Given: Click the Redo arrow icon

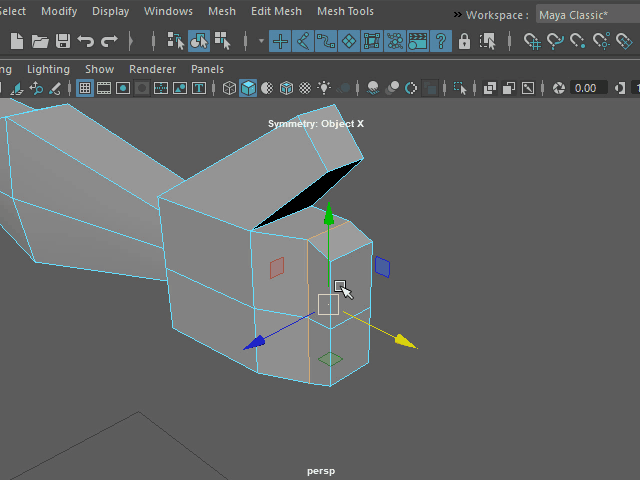Looking at the screenshot, I should (x=109, y=41).
